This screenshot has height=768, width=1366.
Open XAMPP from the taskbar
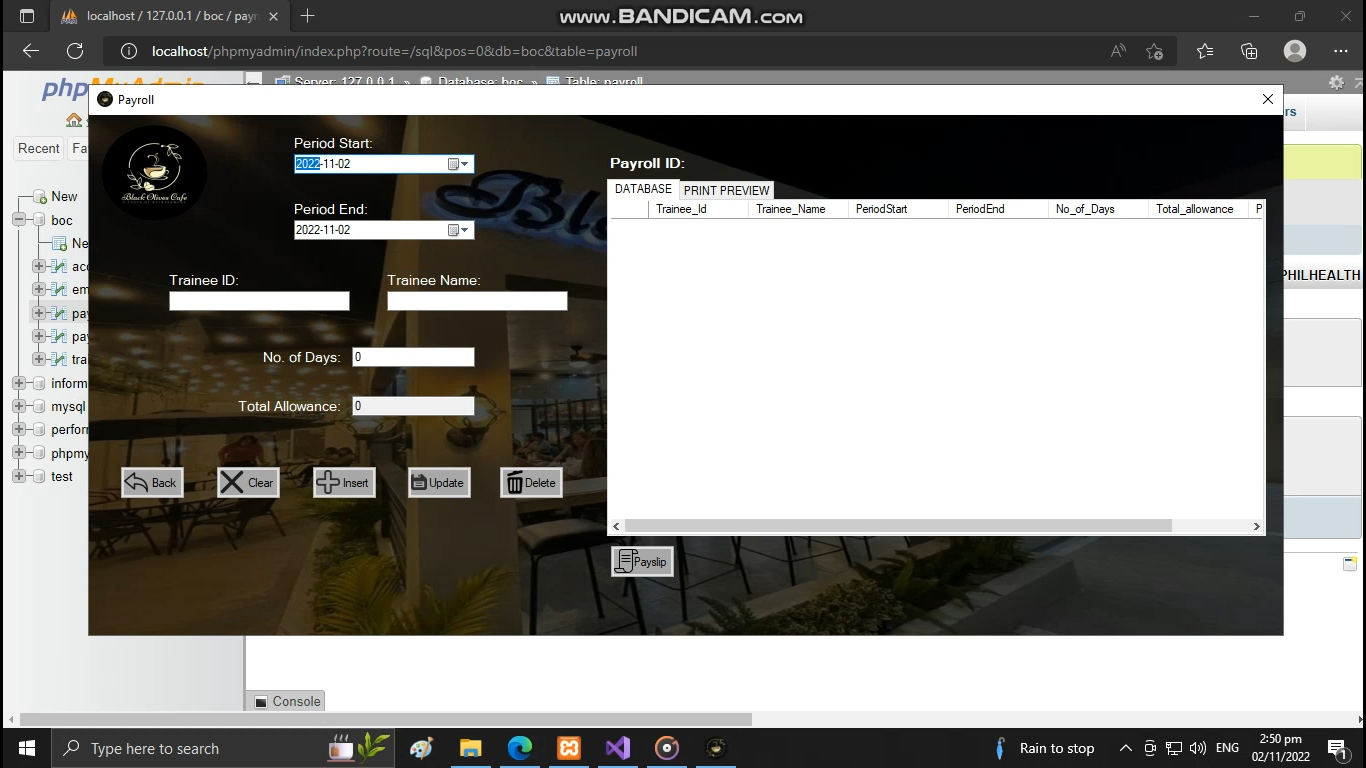[x=569, y=748]
